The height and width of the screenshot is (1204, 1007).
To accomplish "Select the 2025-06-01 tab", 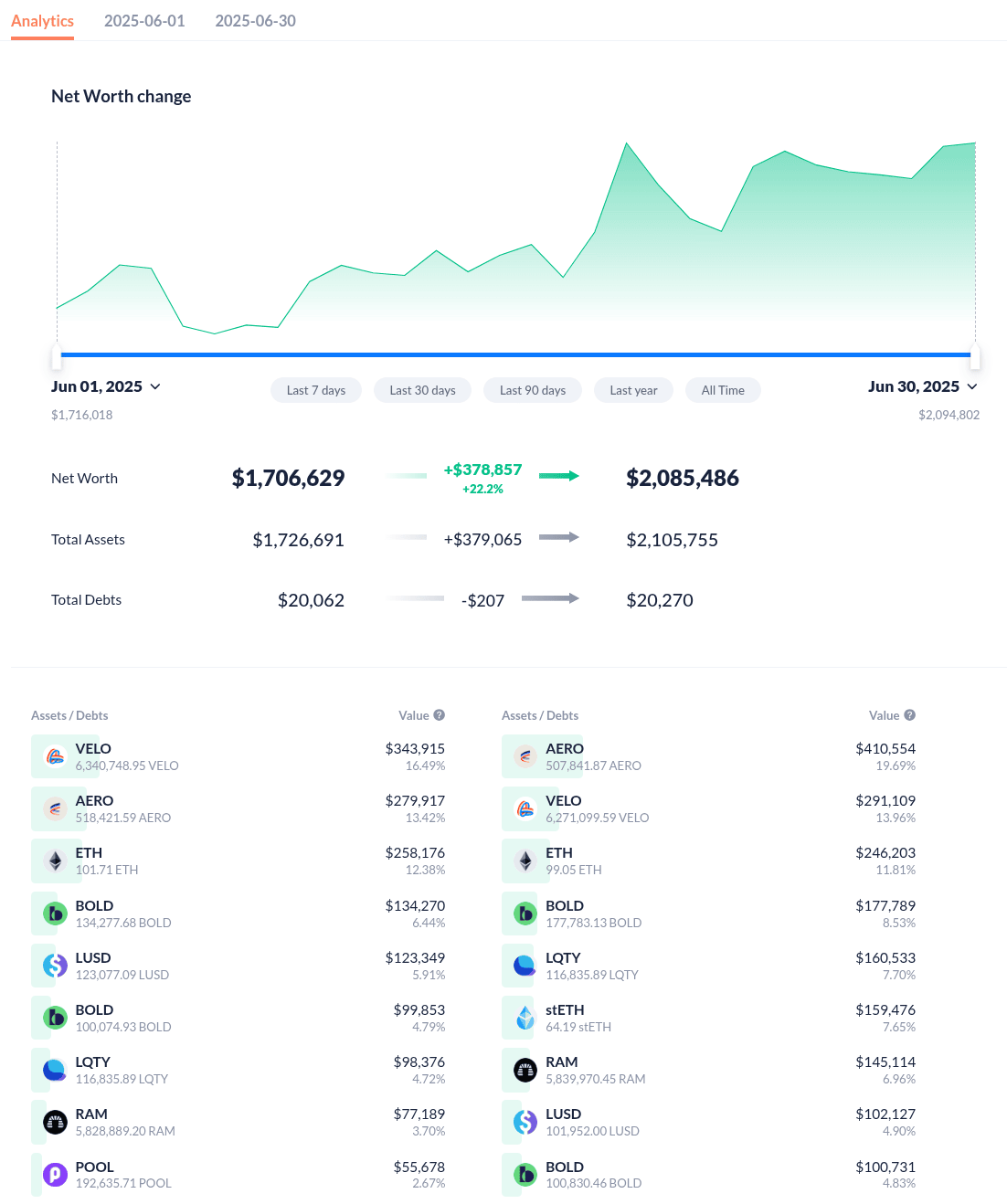I will pyautogui.click(x=144, y=21).
